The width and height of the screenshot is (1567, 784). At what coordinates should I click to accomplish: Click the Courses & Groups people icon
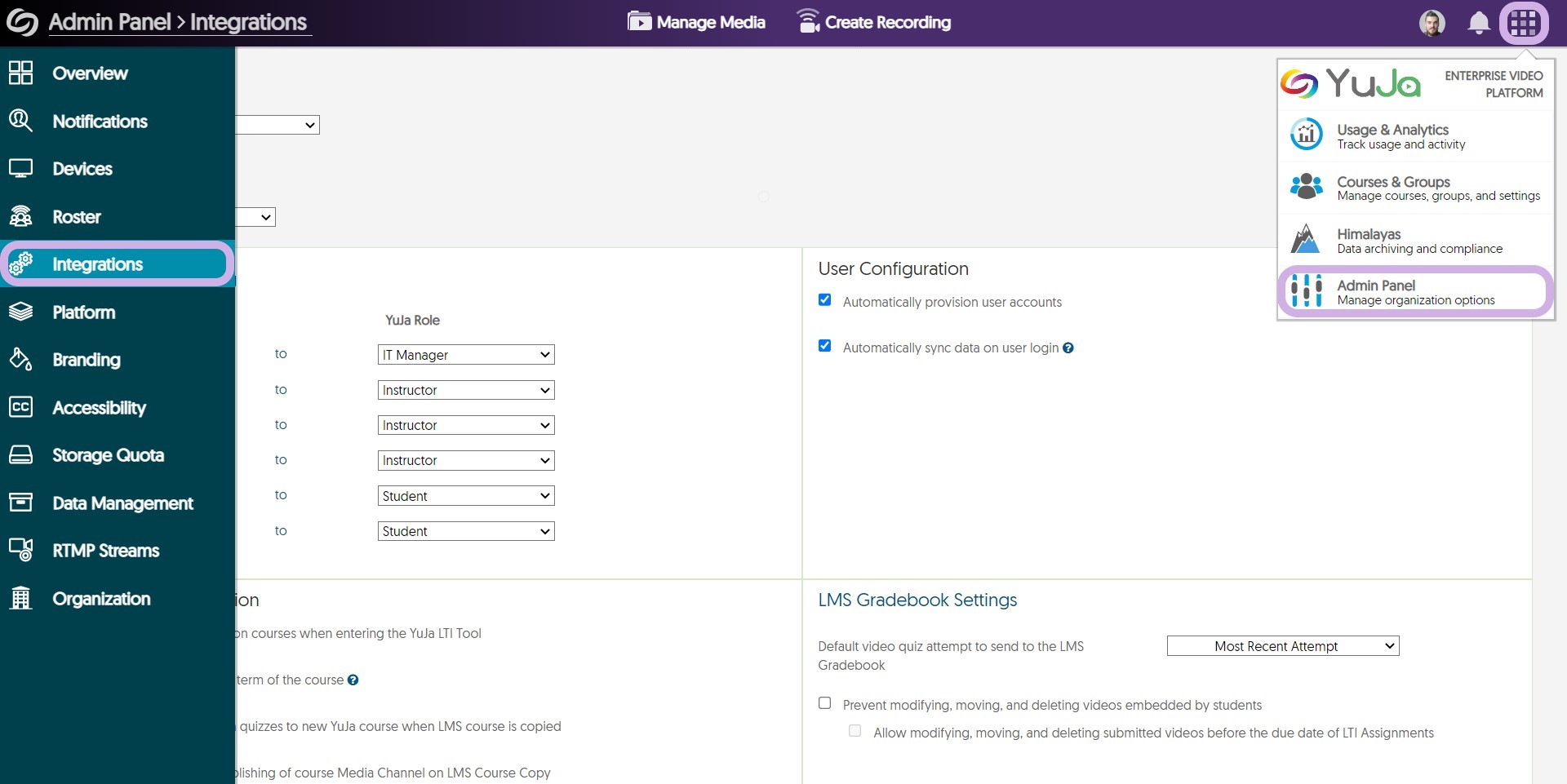pos(1306,187)
